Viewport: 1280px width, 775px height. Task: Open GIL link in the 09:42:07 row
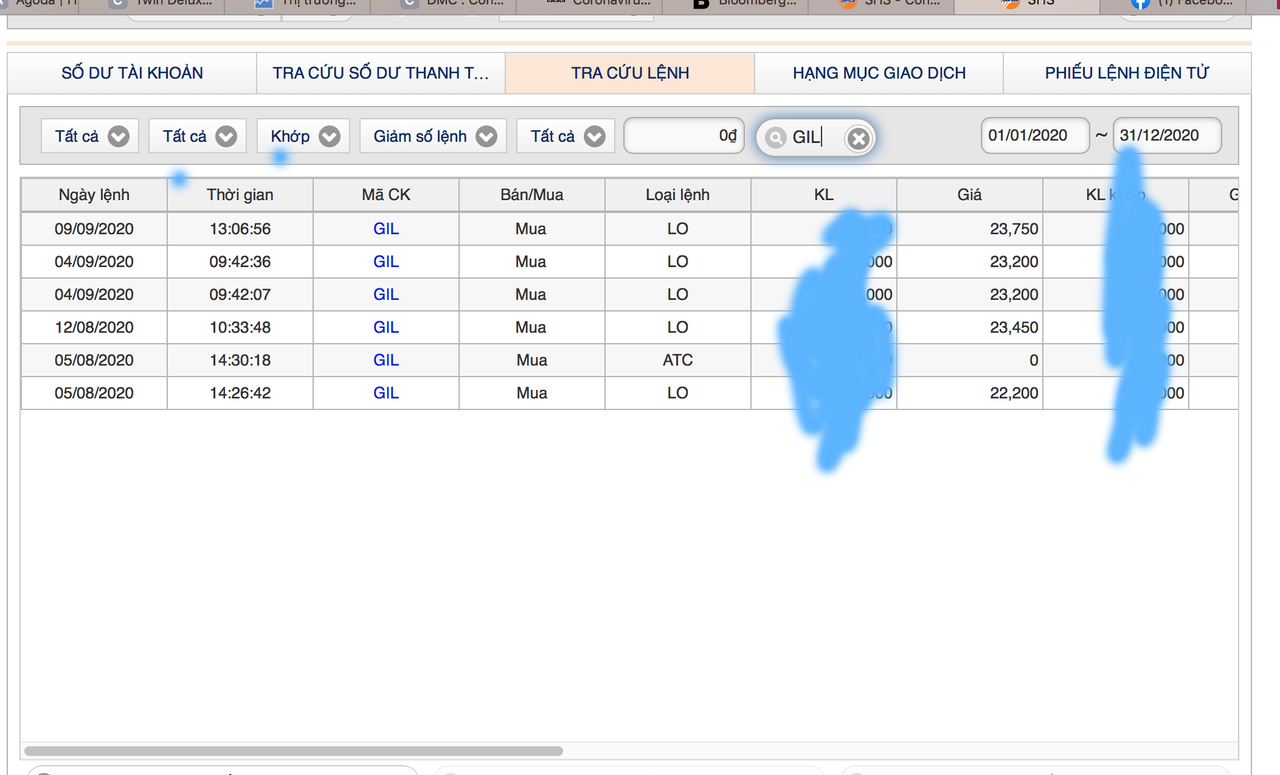[x=386, y=295]
